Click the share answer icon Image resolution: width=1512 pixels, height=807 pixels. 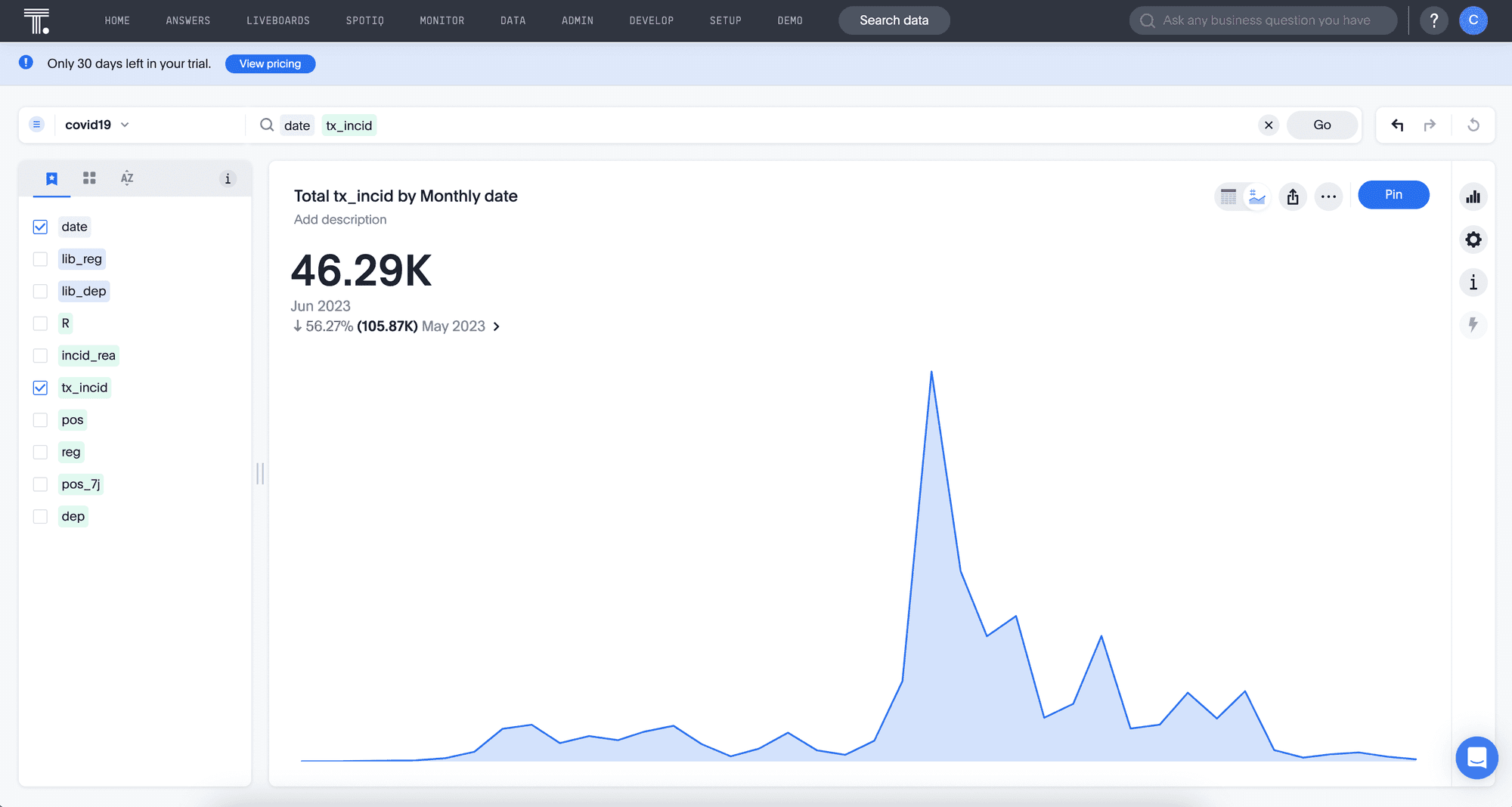click(x=1293, y=196)
